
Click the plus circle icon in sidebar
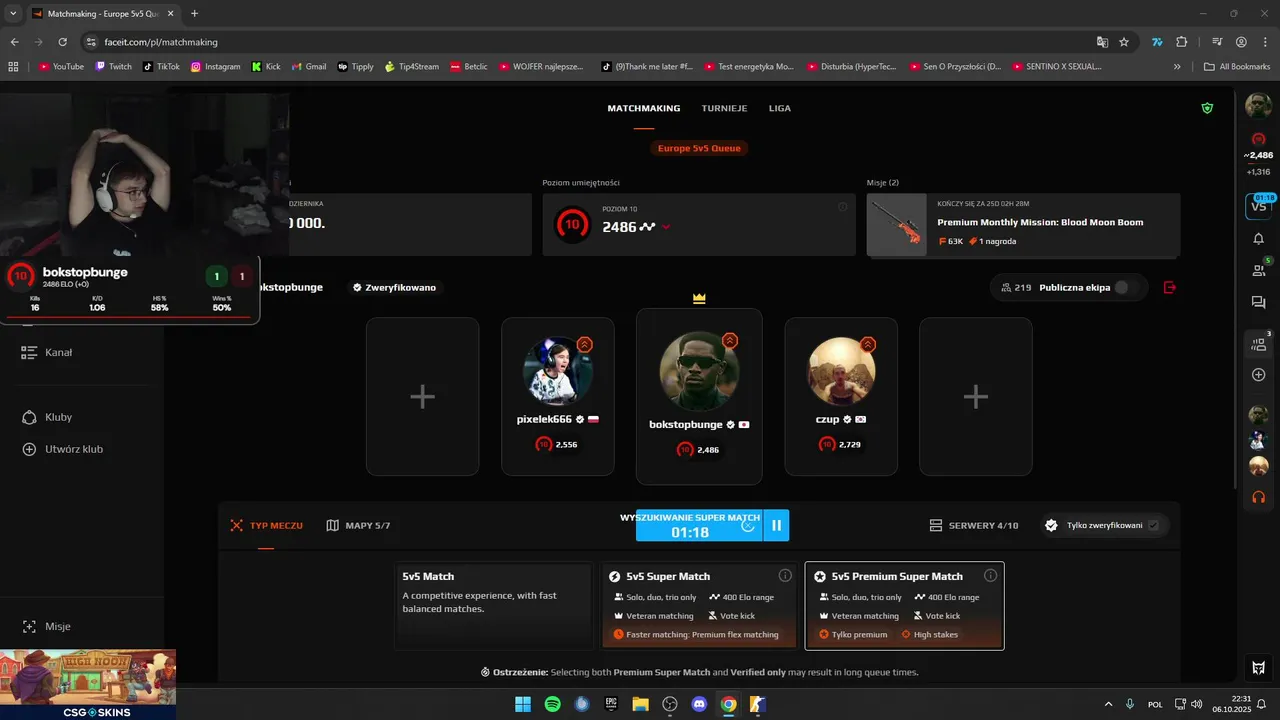[1258, 374]
